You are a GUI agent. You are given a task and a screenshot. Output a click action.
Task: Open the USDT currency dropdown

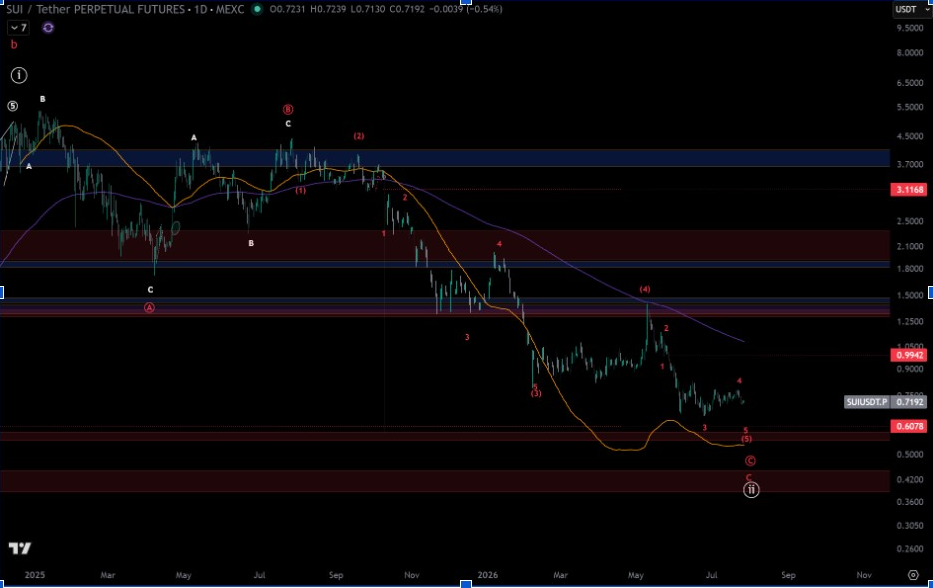pos(912,9)
